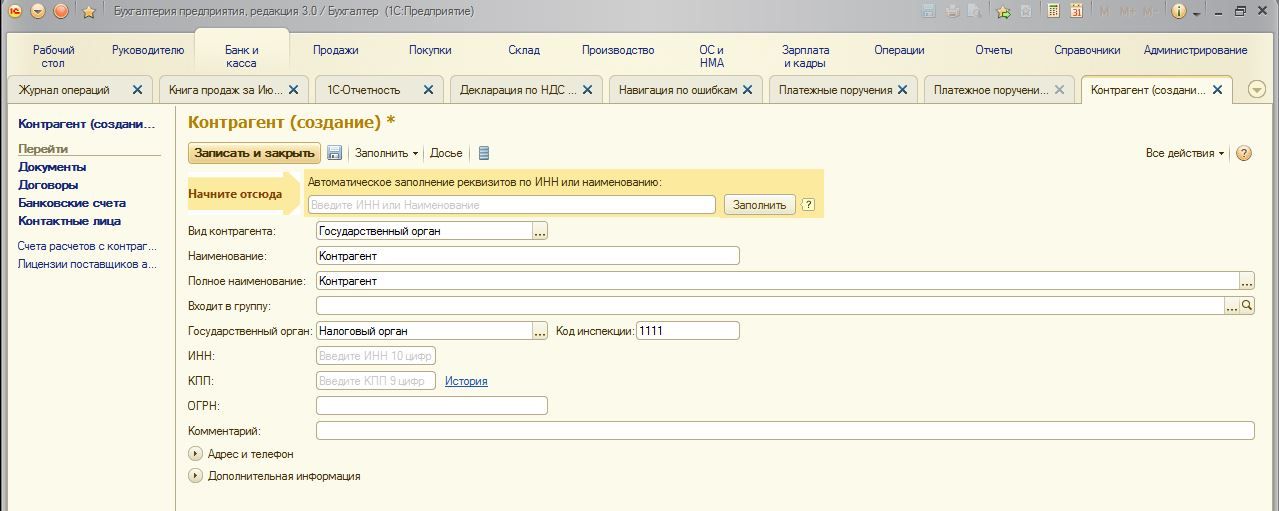Click the ОГРН input field
The image size is (1279, 511).
pos(432,406)
